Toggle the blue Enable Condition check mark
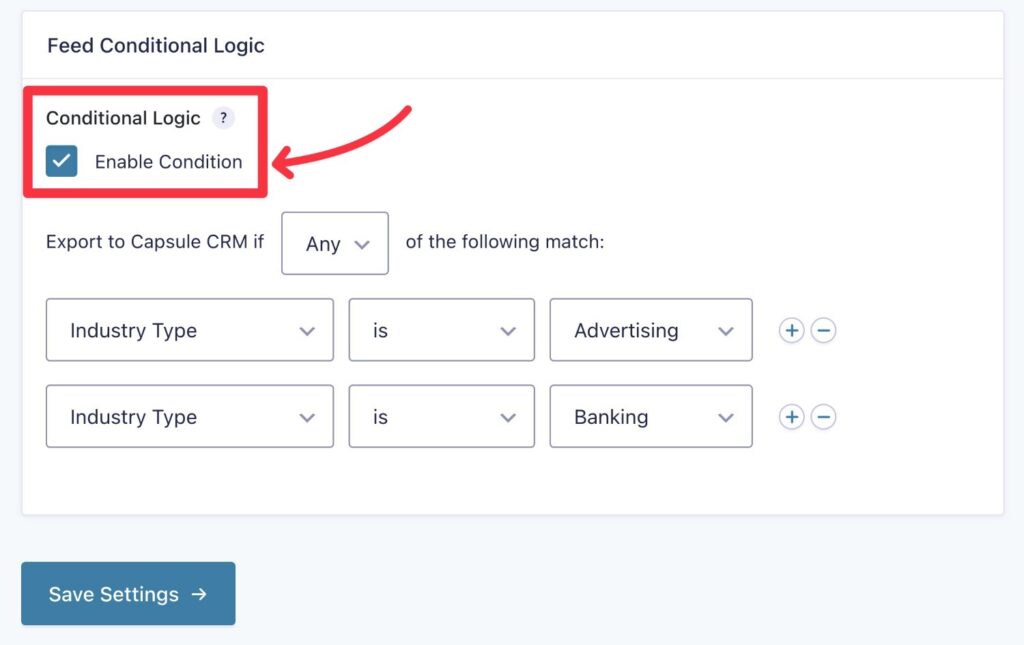This screenshot has height=645, width=1024. [x=62, y=161]
